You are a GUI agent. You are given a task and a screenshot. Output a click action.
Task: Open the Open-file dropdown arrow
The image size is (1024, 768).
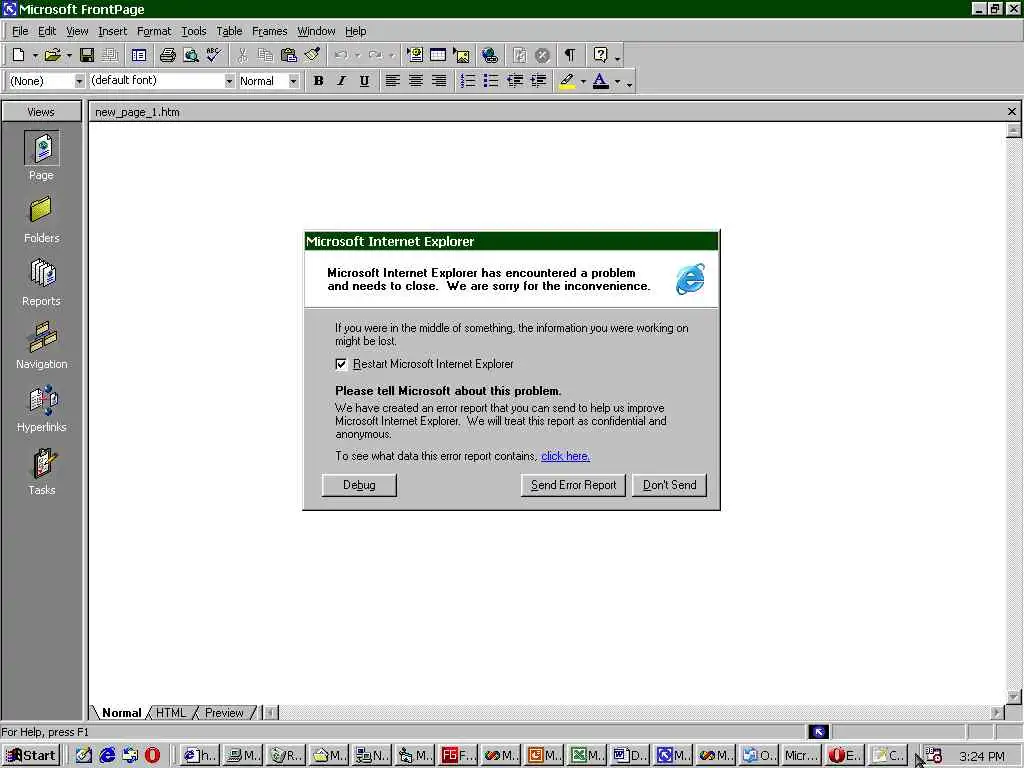pyautogui.click(x=69, y=56)
